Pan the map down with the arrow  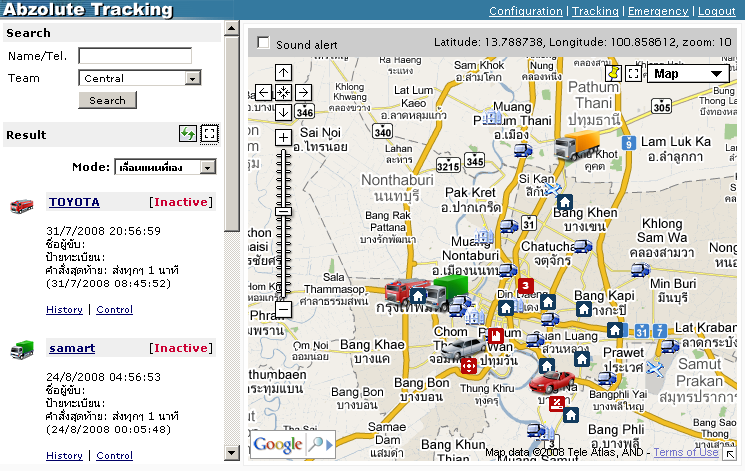[x=283, y=112]
